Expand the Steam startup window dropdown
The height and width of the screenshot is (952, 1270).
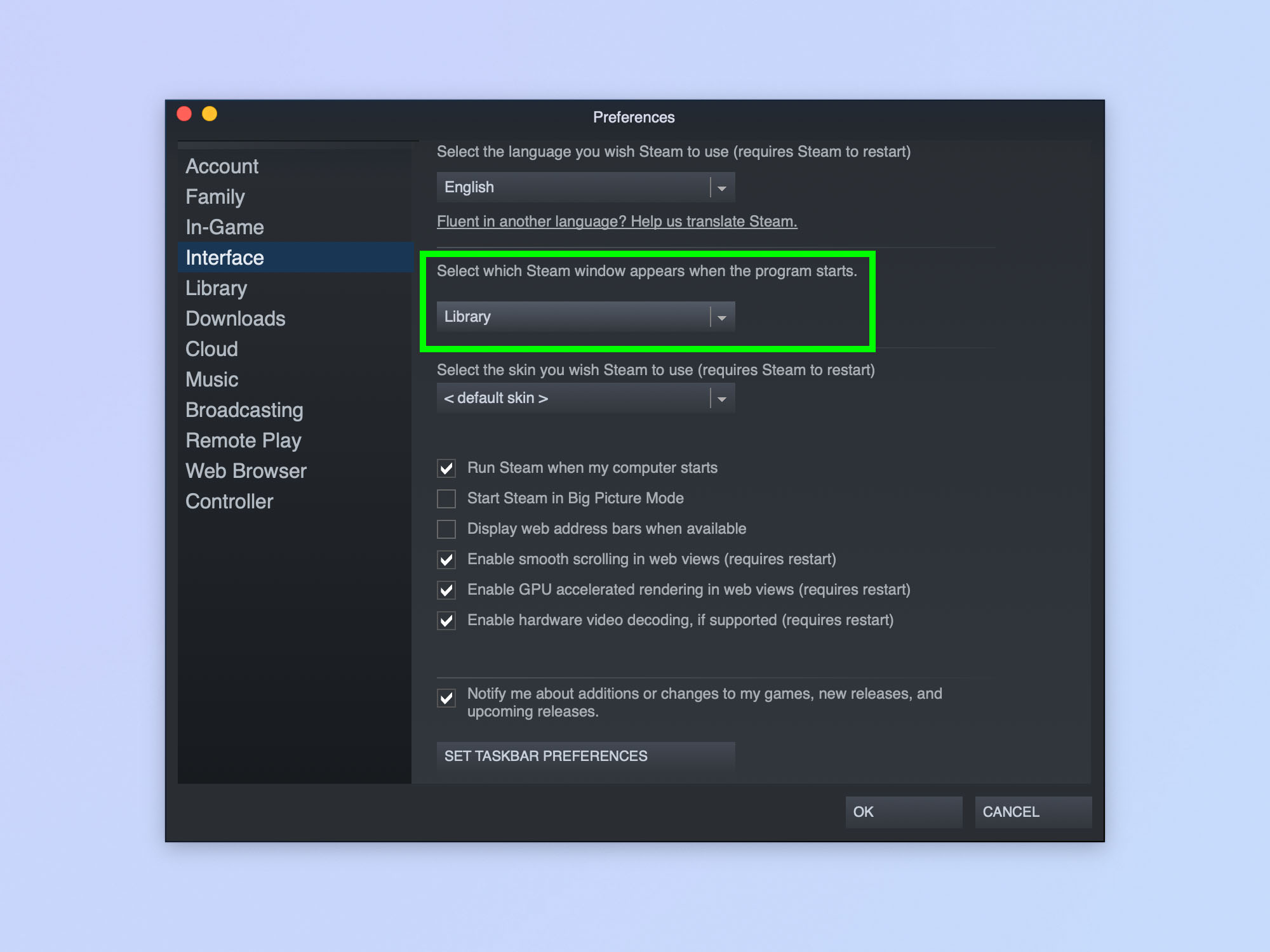pyautogui.click(x=722, y=316)
